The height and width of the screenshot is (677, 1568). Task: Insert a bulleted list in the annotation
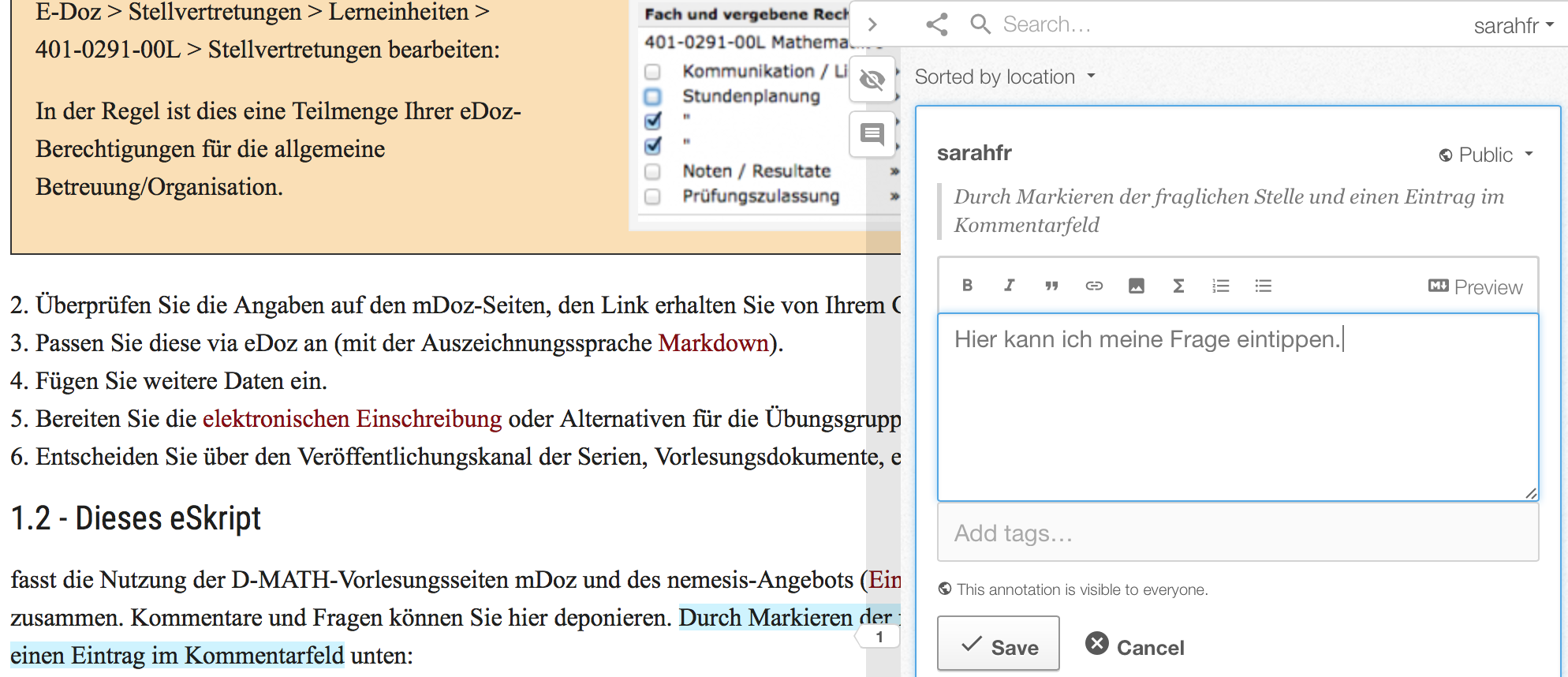[1264, 286]
